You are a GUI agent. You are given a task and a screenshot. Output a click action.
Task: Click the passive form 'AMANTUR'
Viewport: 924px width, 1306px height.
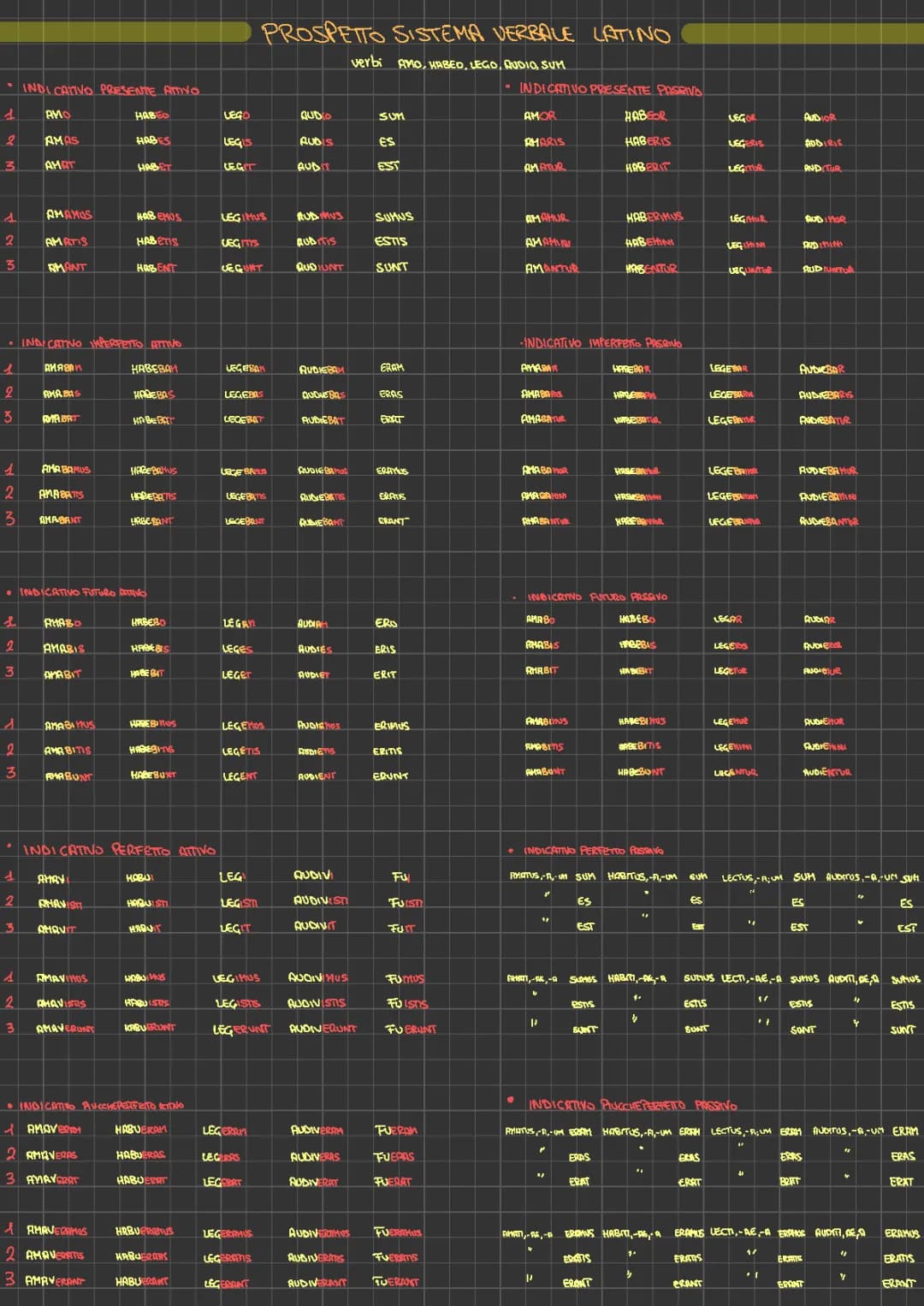[x=552, y=268]
